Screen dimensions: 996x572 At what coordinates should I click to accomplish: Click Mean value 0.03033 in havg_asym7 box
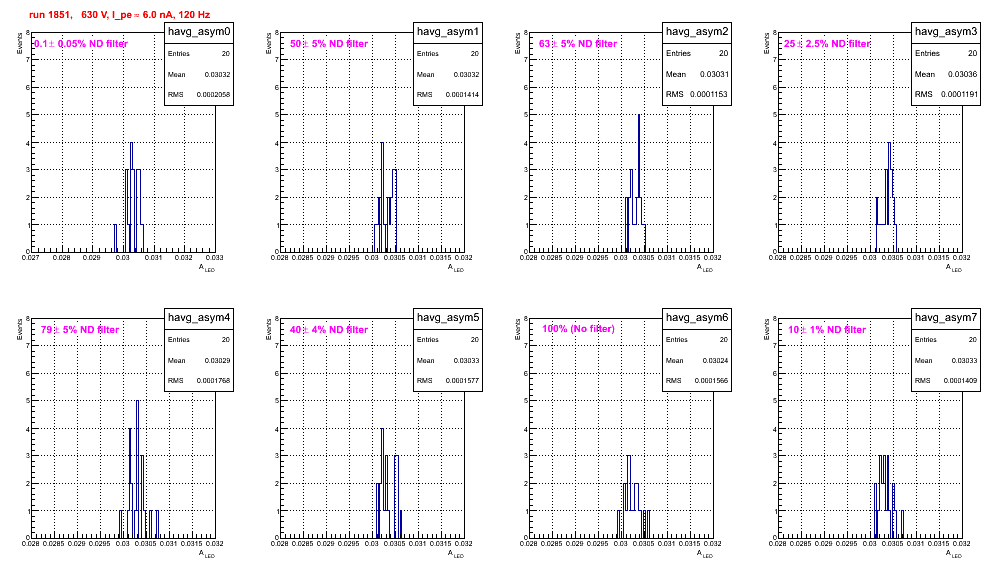(964, 360)
